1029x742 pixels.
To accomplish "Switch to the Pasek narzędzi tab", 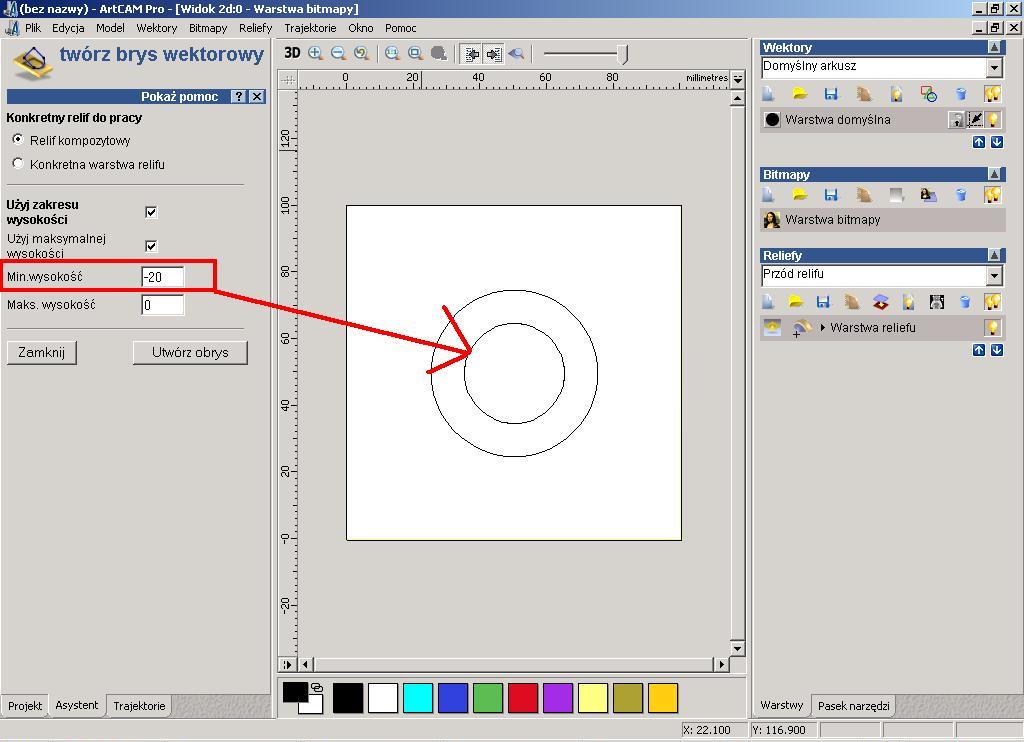I will 854,706.
